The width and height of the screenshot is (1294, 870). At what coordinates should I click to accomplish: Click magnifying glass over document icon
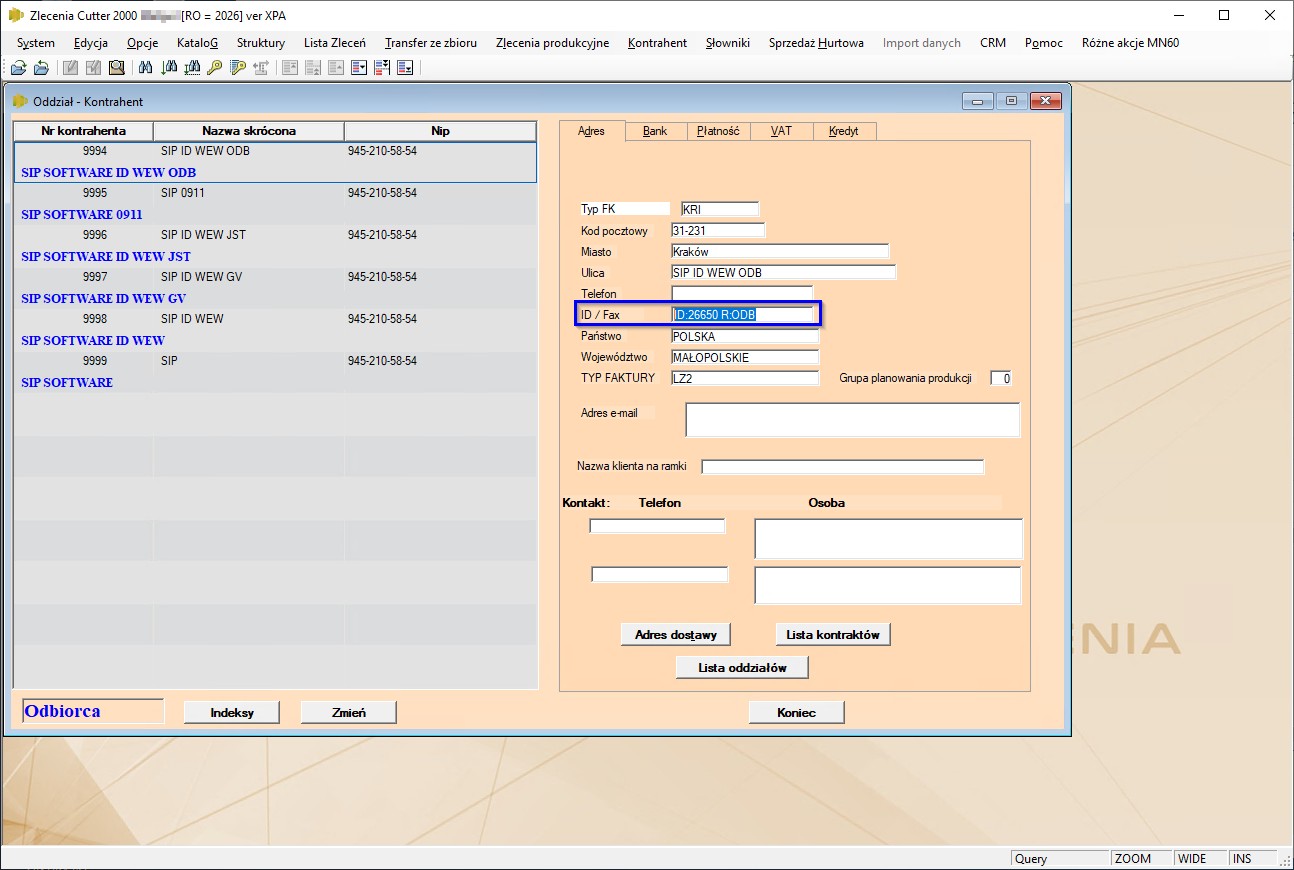click(x=117, y=67)
